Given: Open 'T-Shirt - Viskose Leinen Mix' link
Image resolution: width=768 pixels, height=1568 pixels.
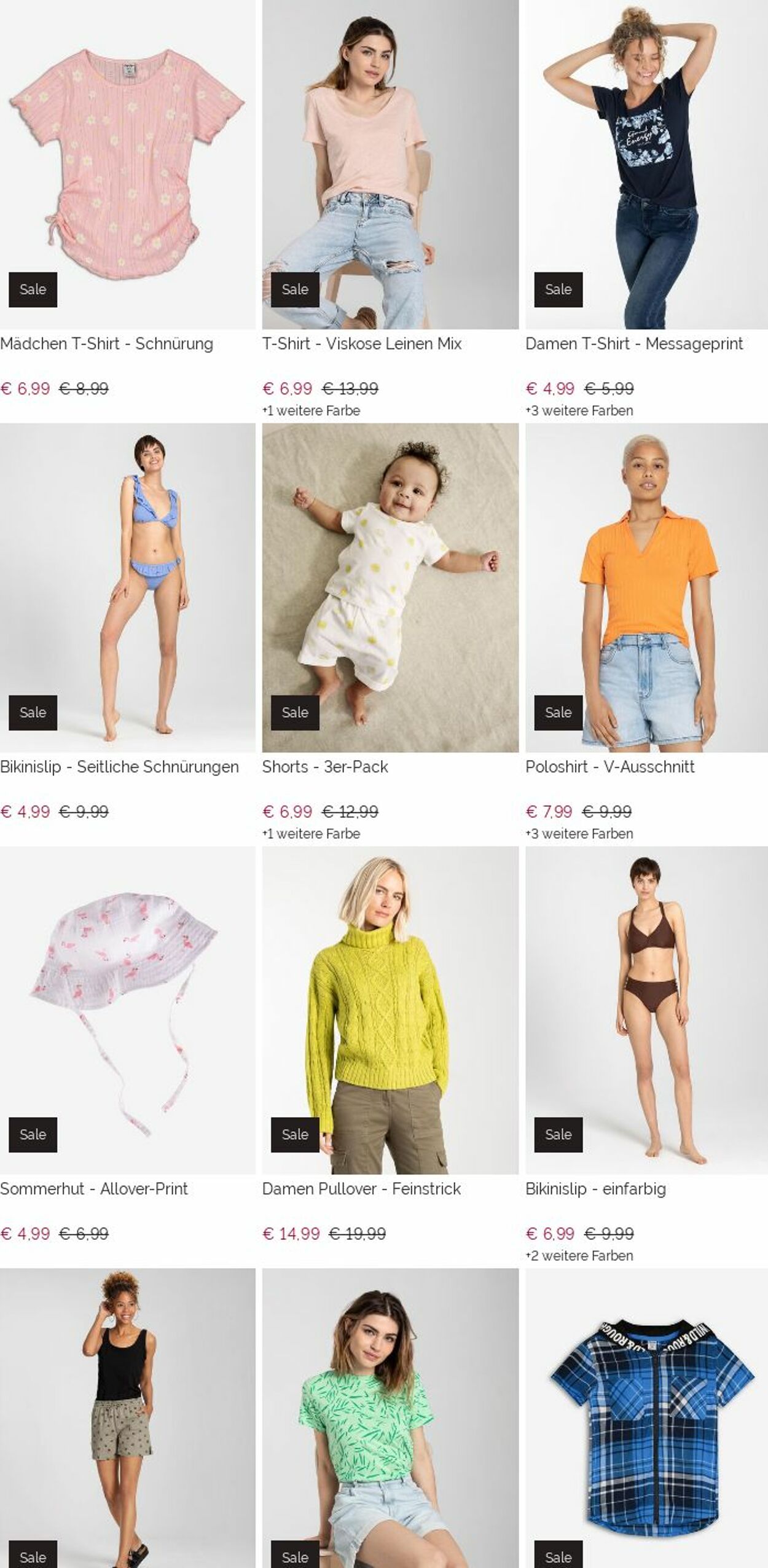Looking at the screenshot, I should click(362, 344).
